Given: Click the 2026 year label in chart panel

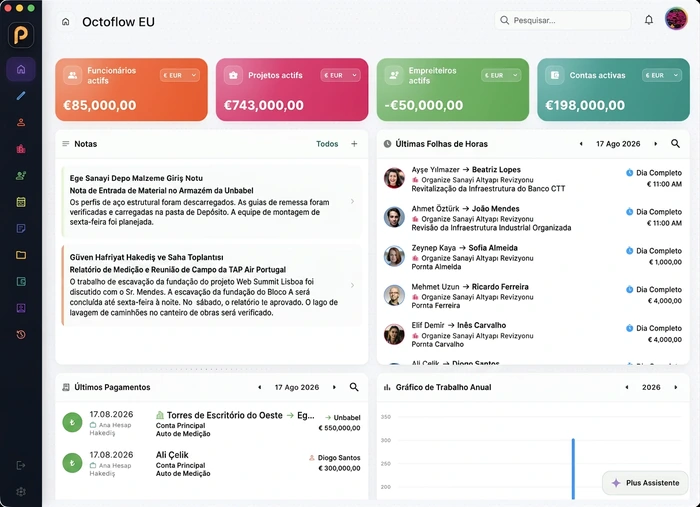Looking at the screenshot, I should [651, 387].
